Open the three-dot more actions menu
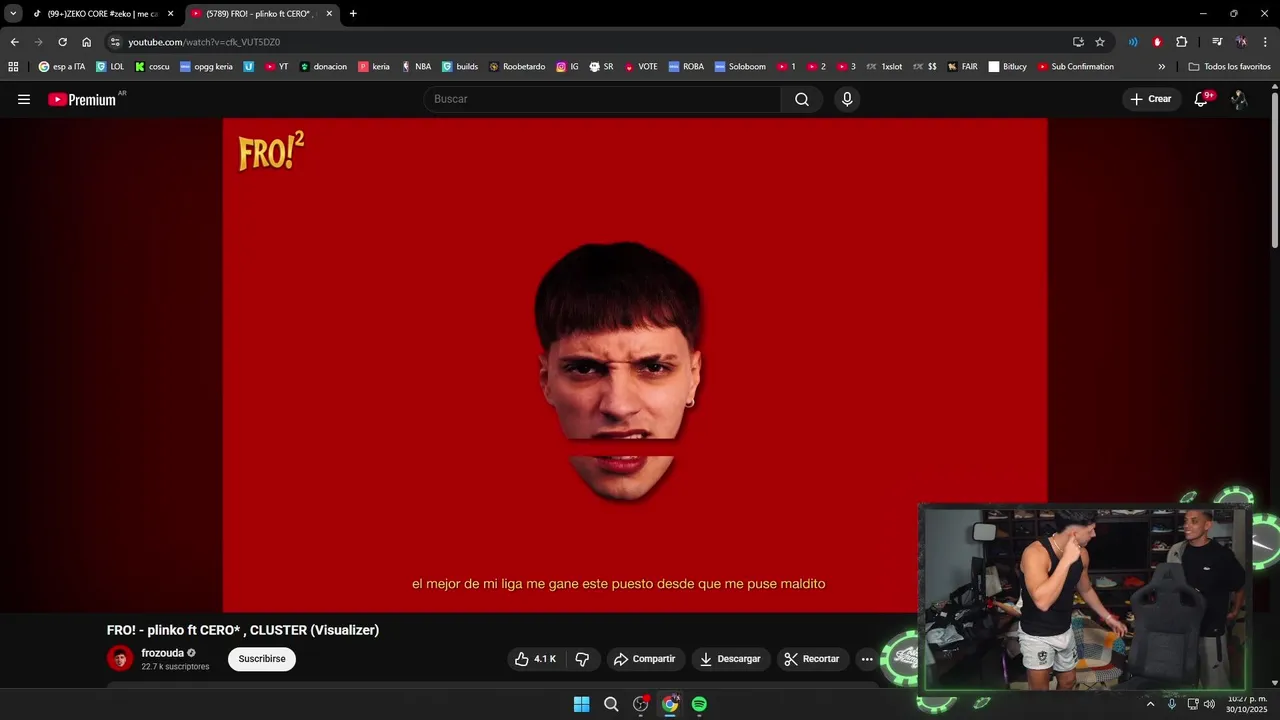 867,659
